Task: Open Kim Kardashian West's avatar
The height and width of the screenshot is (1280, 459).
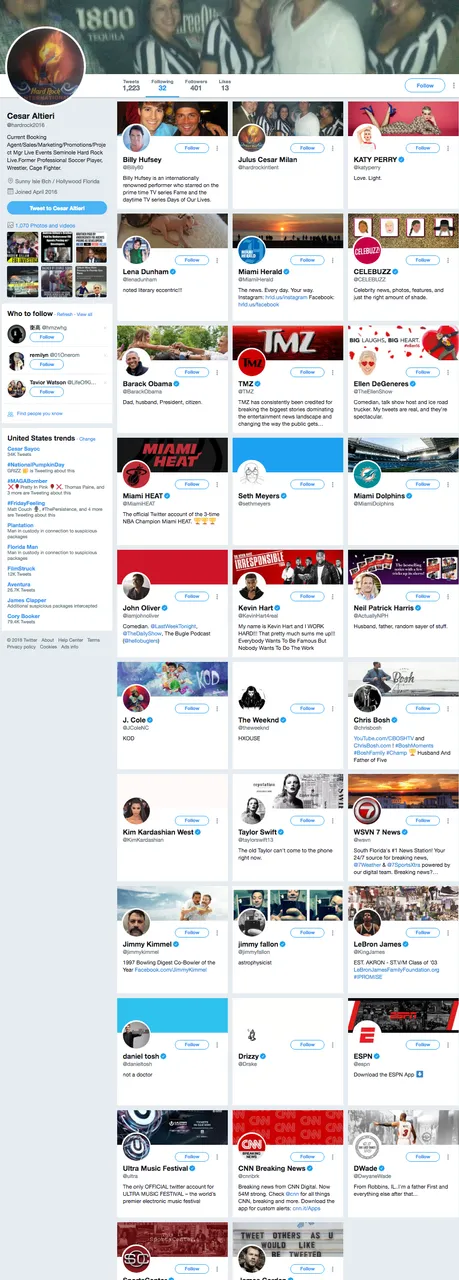Action: 136,811
